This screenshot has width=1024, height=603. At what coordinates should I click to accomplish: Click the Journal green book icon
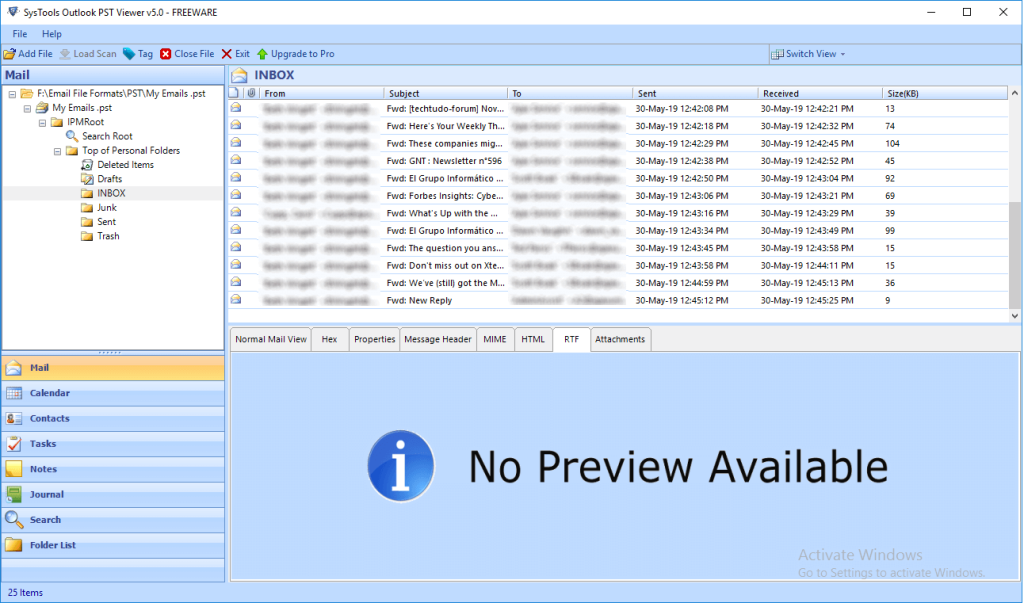pos(14,495)
